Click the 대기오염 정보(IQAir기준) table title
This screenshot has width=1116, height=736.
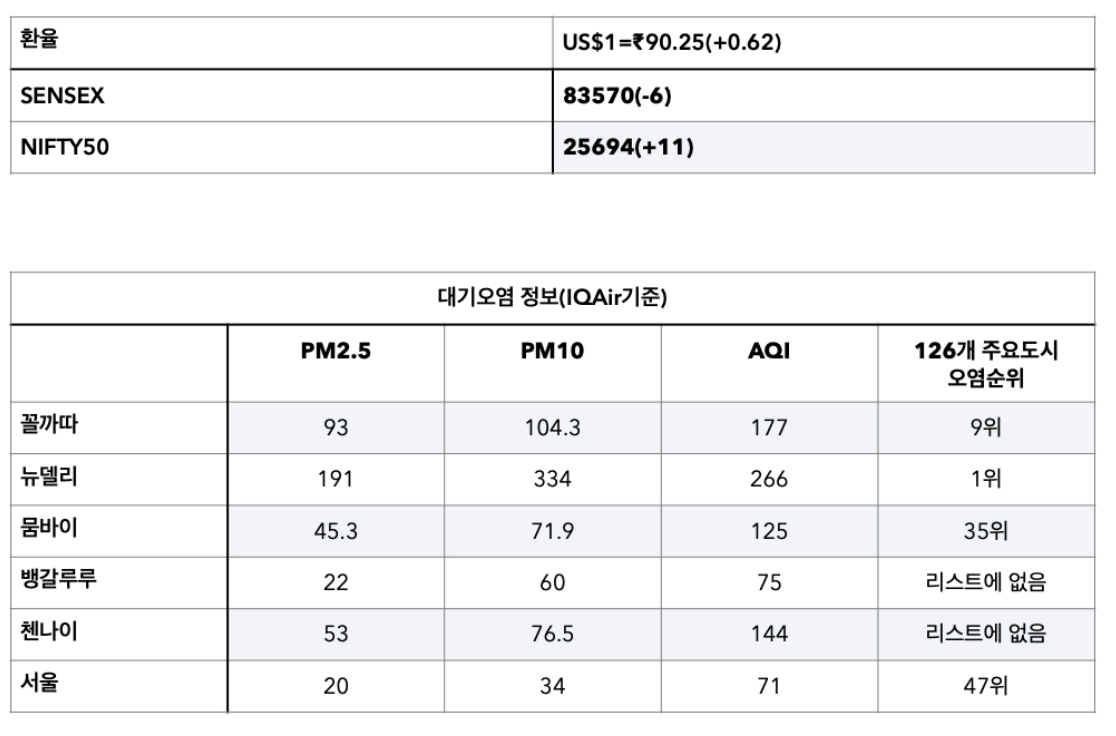click(552, 298)
